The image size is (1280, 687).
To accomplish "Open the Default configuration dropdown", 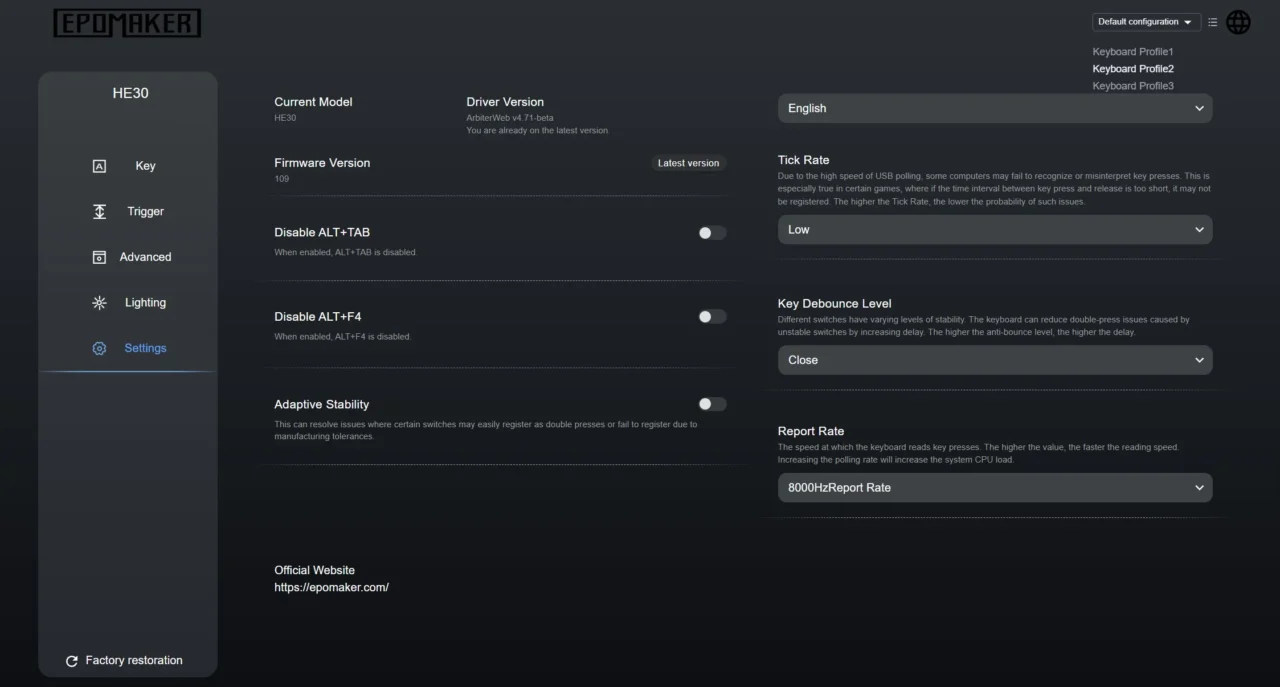I will click(1146, 22).
